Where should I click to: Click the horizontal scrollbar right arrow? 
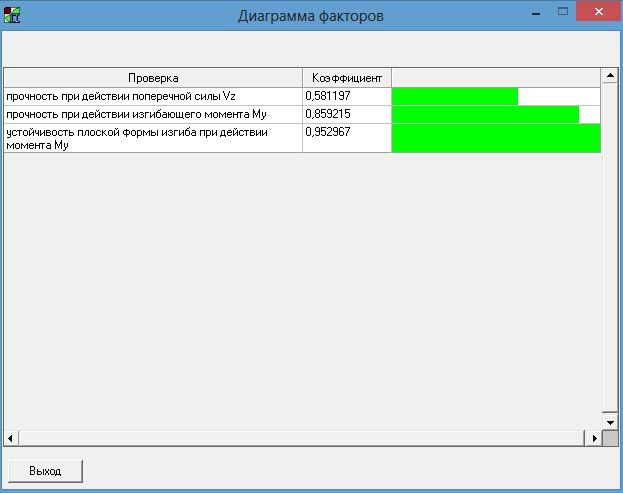coord(592,438)
